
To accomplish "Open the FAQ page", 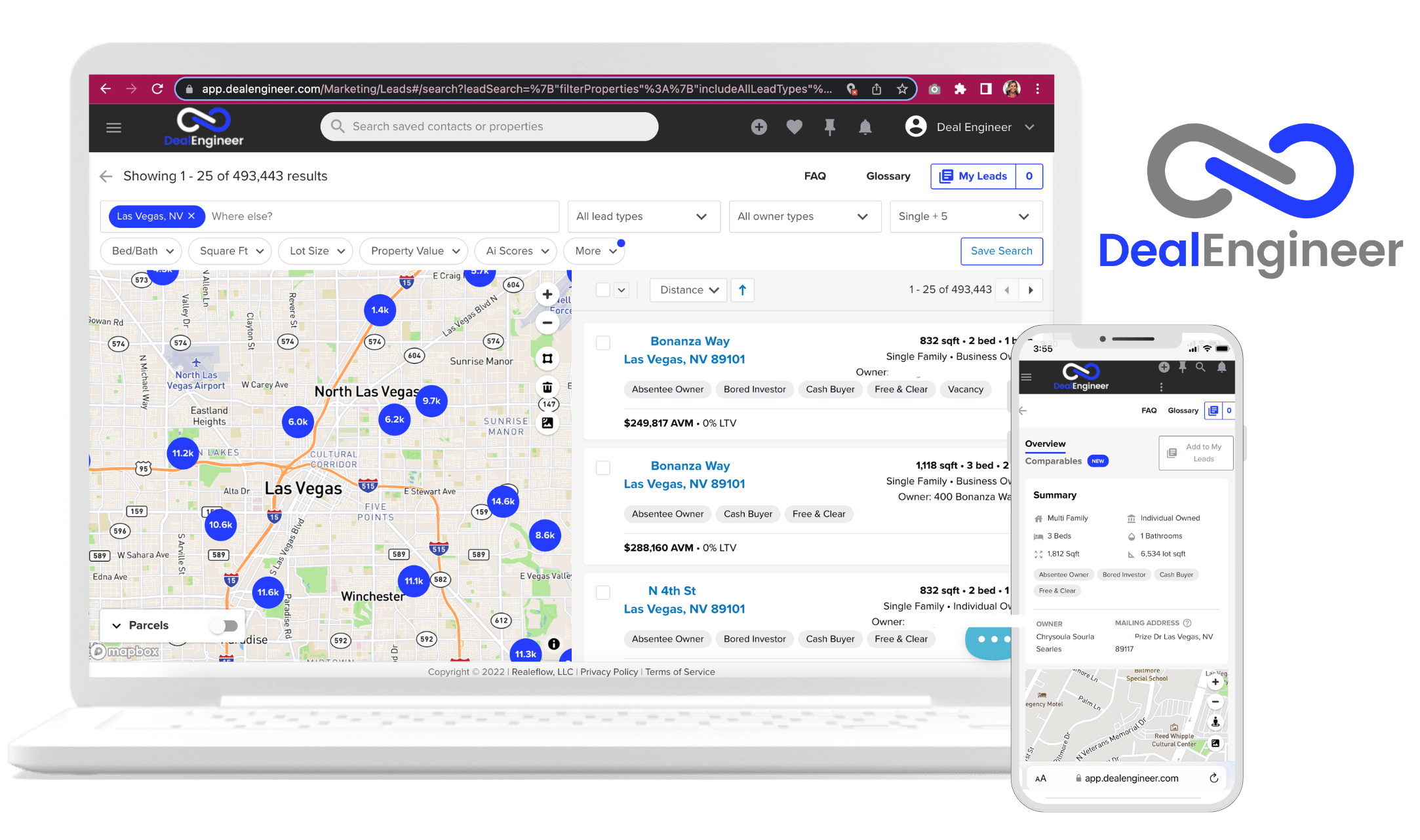I will tap(815, 176).
